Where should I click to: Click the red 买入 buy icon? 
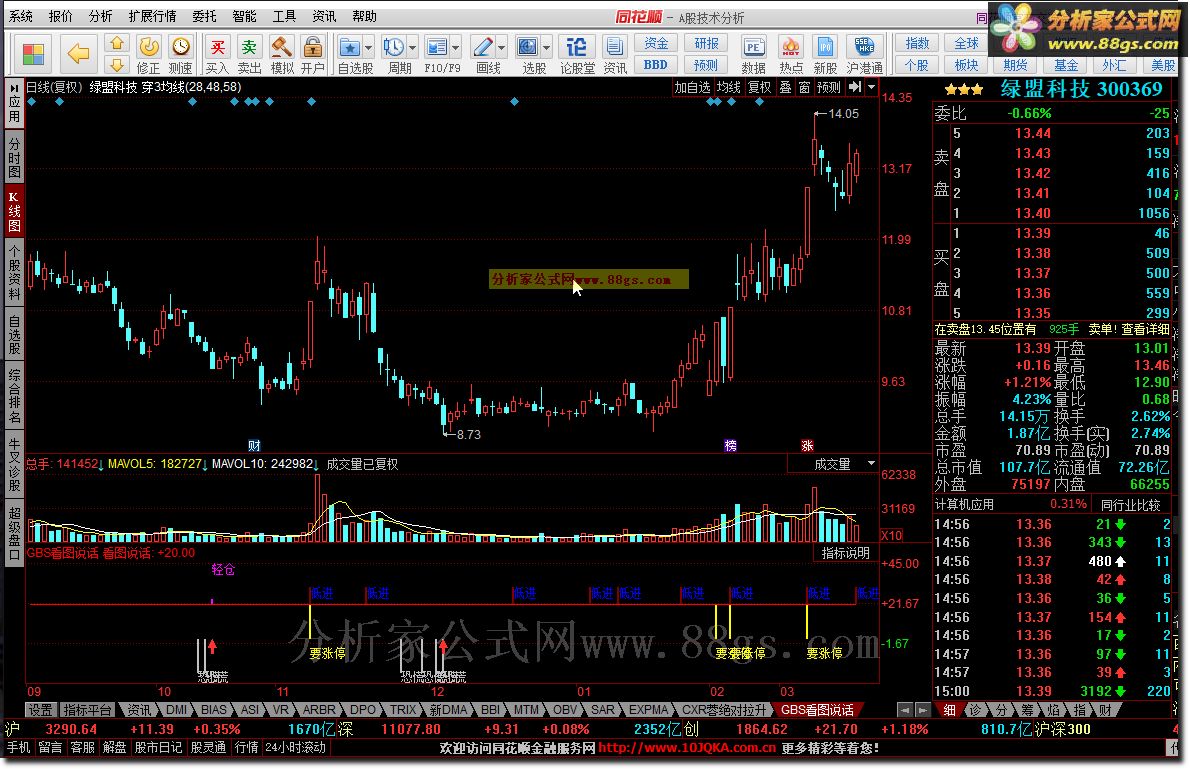point(217,47)
